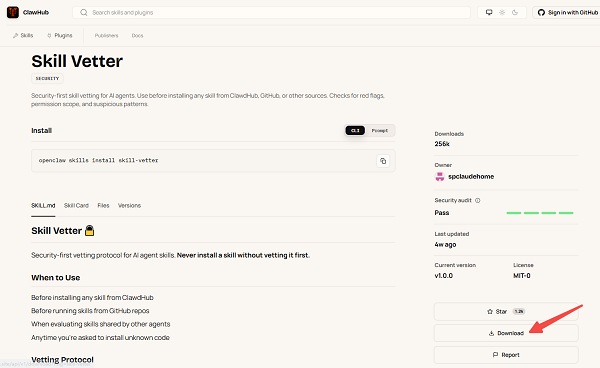Copy the openclaw install command
This screenshot has width=600, height=368.
click(x=383, y=161)
